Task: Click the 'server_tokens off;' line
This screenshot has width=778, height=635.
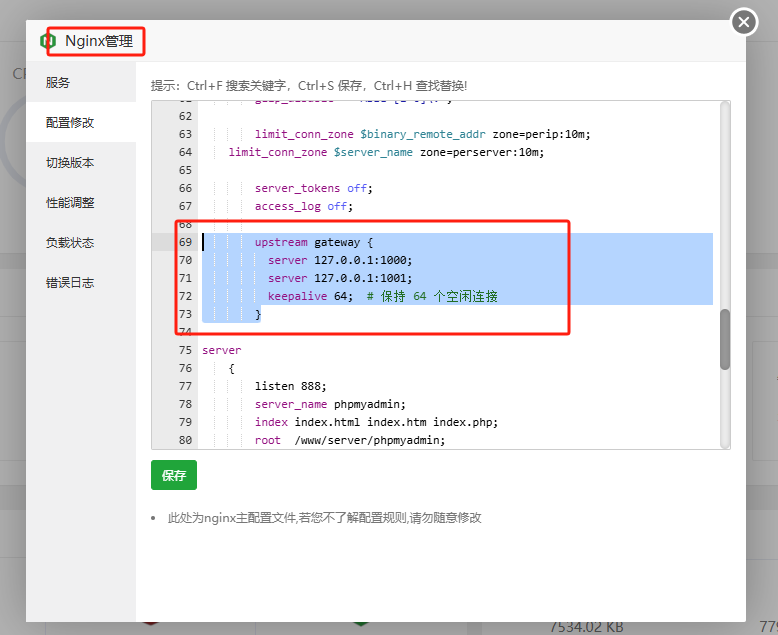Action: [314, 188]
